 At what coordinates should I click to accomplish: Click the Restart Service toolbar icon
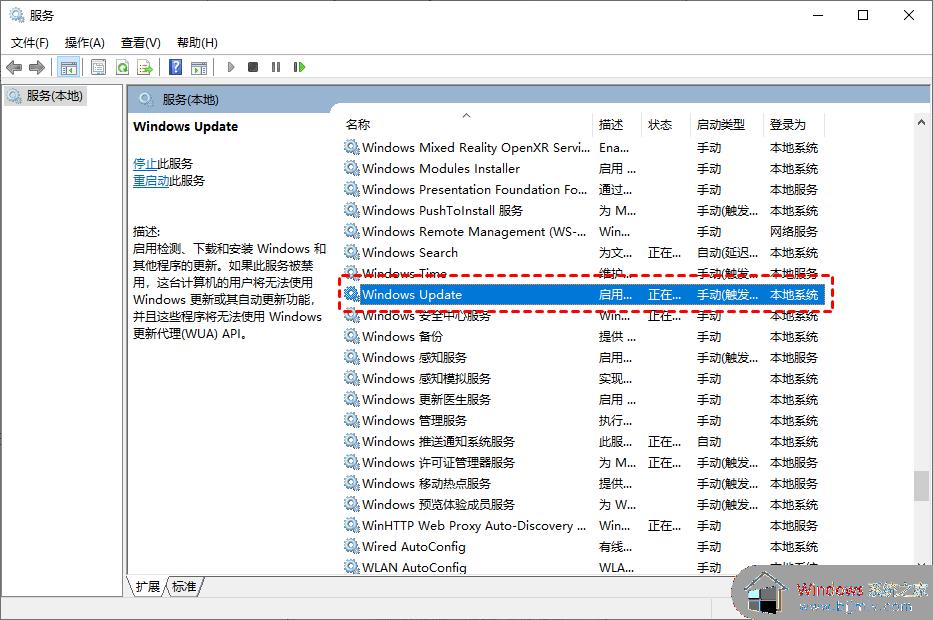tap(299, 67)
